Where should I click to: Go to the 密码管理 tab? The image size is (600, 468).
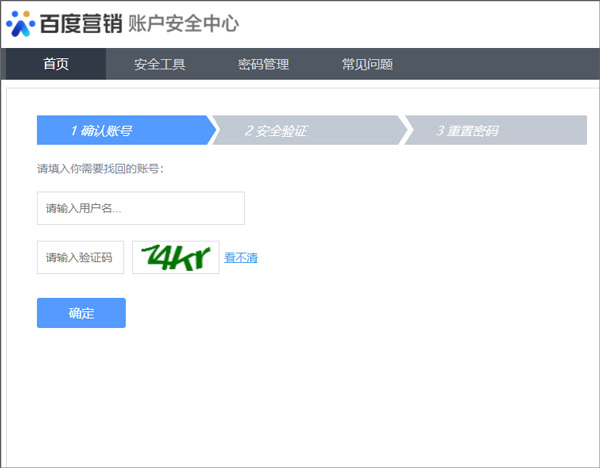[x=263, y=65]
